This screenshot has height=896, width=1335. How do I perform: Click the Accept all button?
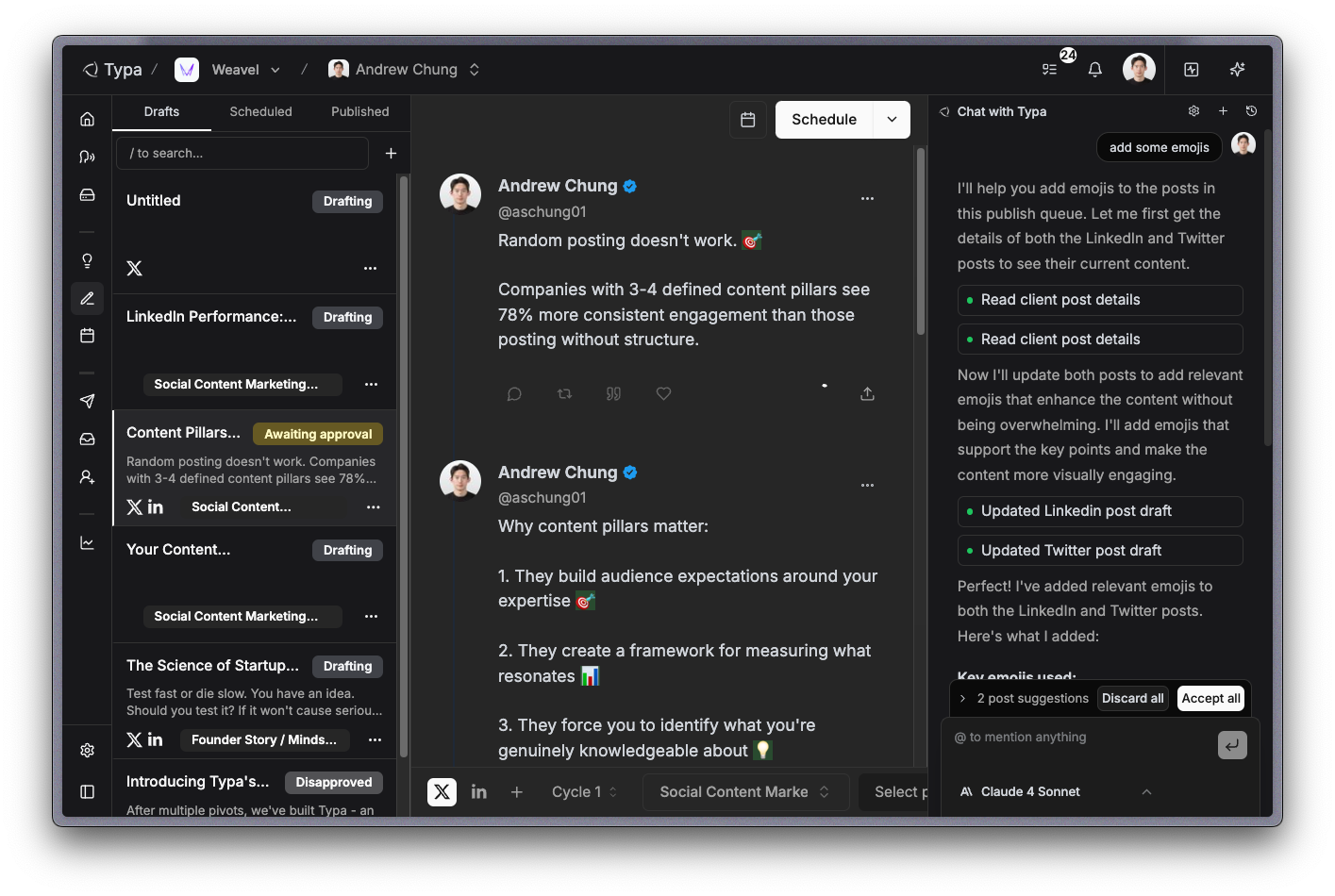(x=1210, y=699)
